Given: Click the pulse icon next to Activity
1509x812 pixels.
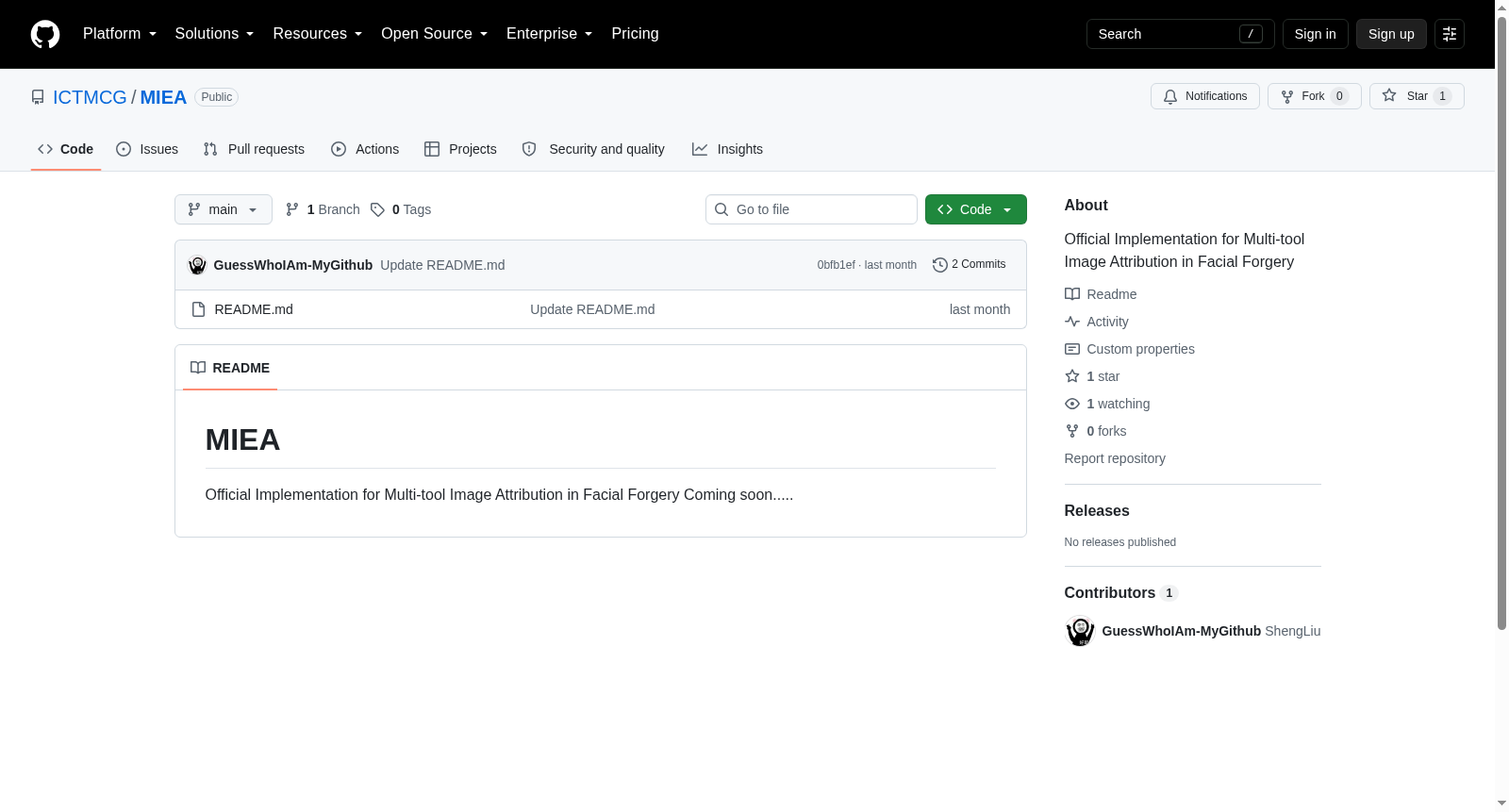Looking at the screenshot, I should 1072,322.
